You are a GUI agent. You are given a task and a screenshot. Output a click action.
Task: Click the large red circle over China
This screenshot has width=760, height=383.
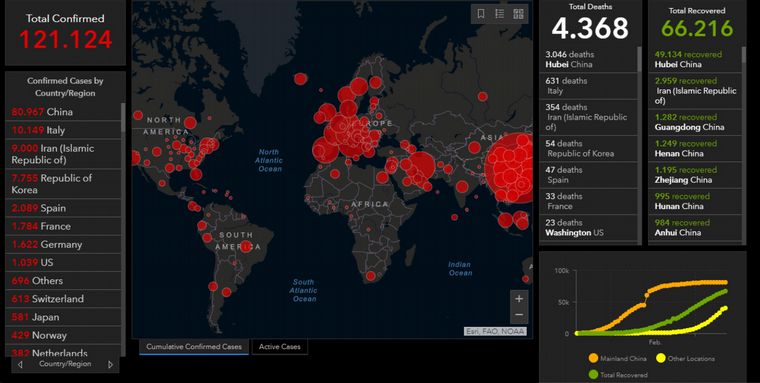pyautogui.click(x=510, y=167)
